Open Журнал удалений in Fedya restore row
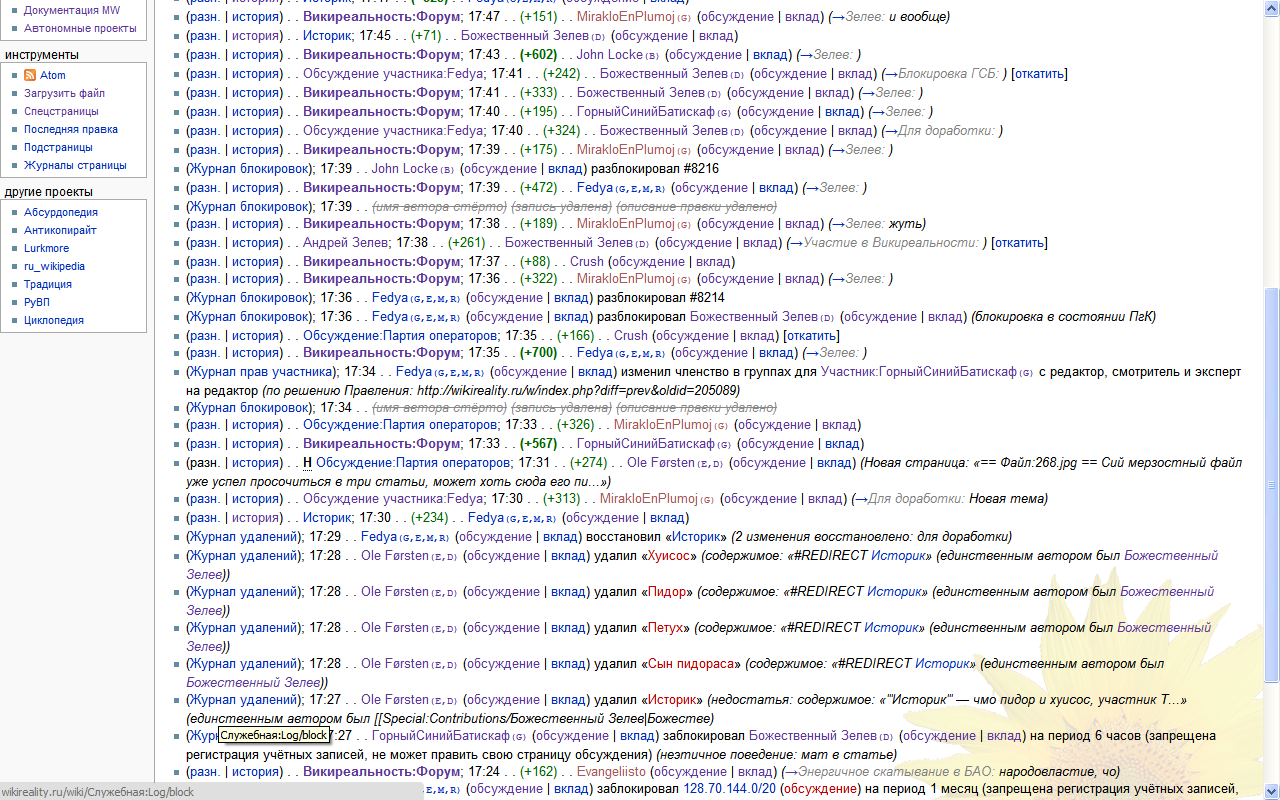Screen dimensions: 1280x800 click(246, 537)
